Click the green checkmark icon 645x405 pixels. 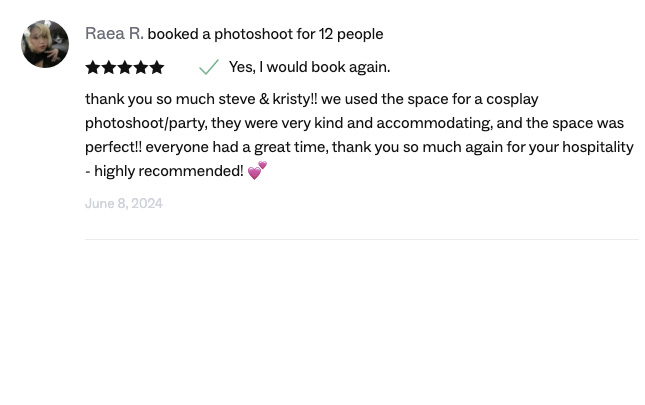pos(209,68)
